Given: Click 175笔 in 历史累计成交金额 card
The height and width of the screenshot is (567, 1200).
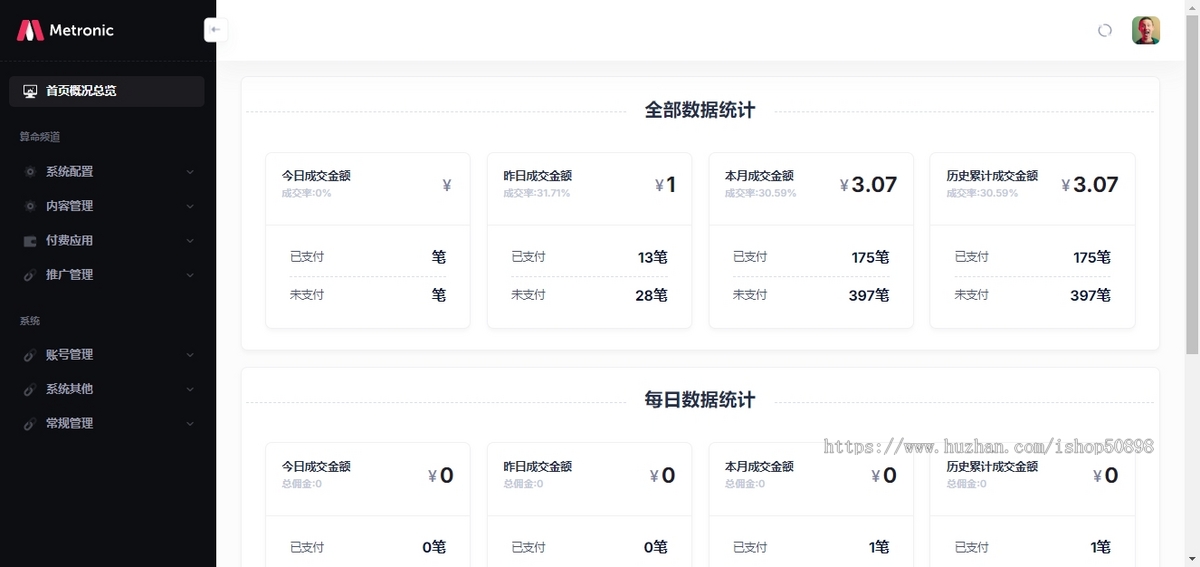Looking at the screenshot, I should pos(1092,257).
